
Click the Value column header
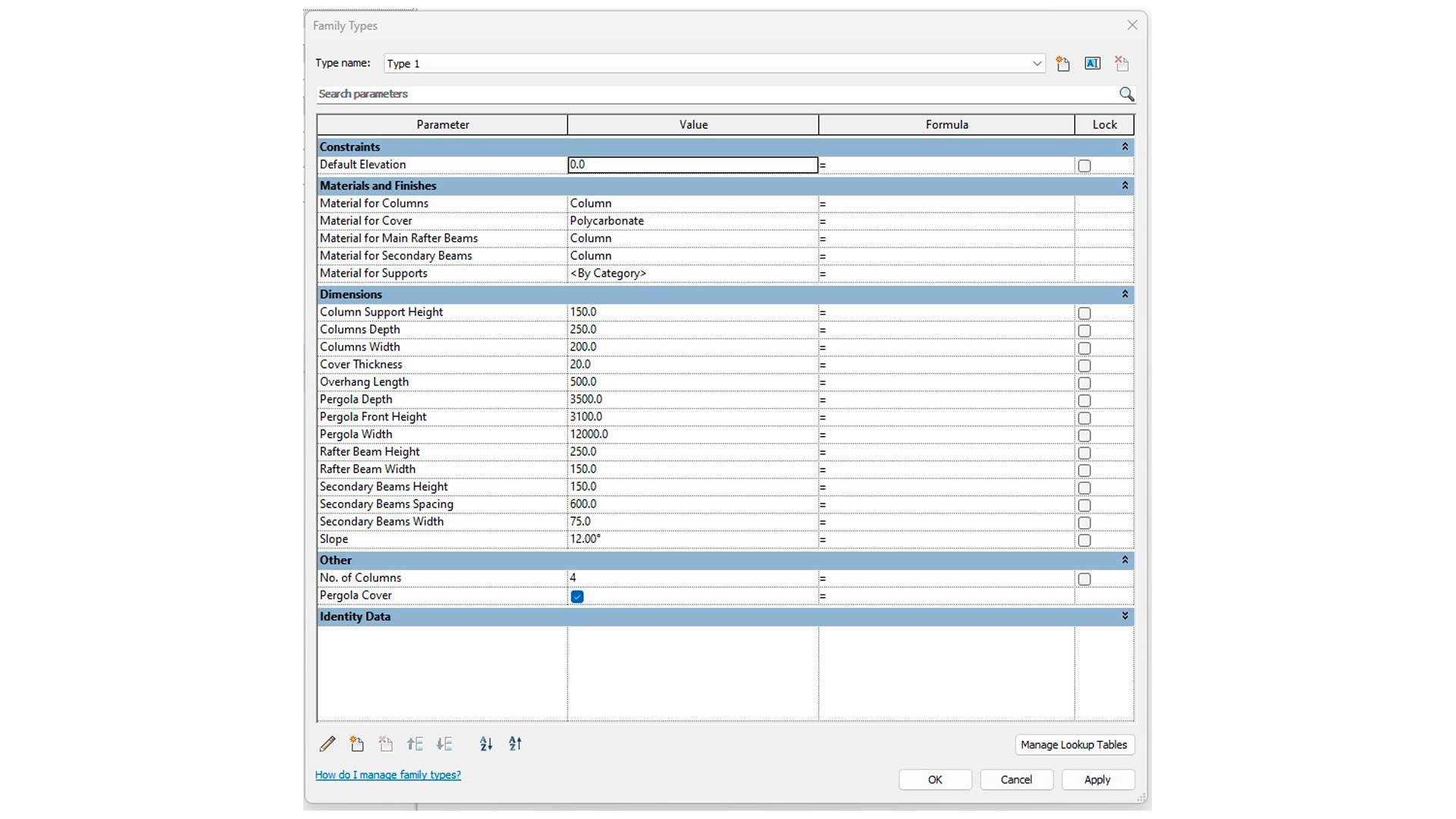pos(693,124)
